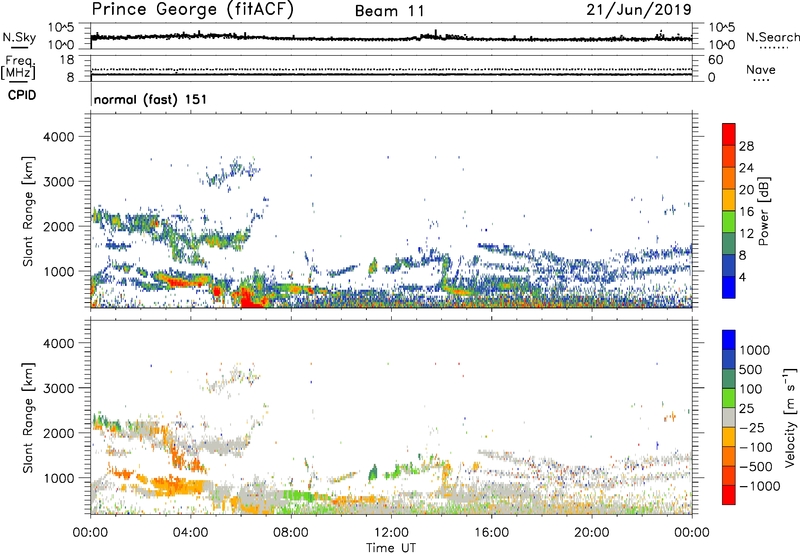Screen dimensions: 800x554
Task: Click the 16 label on Power colorbar
Action: click(x=746, y=212)
